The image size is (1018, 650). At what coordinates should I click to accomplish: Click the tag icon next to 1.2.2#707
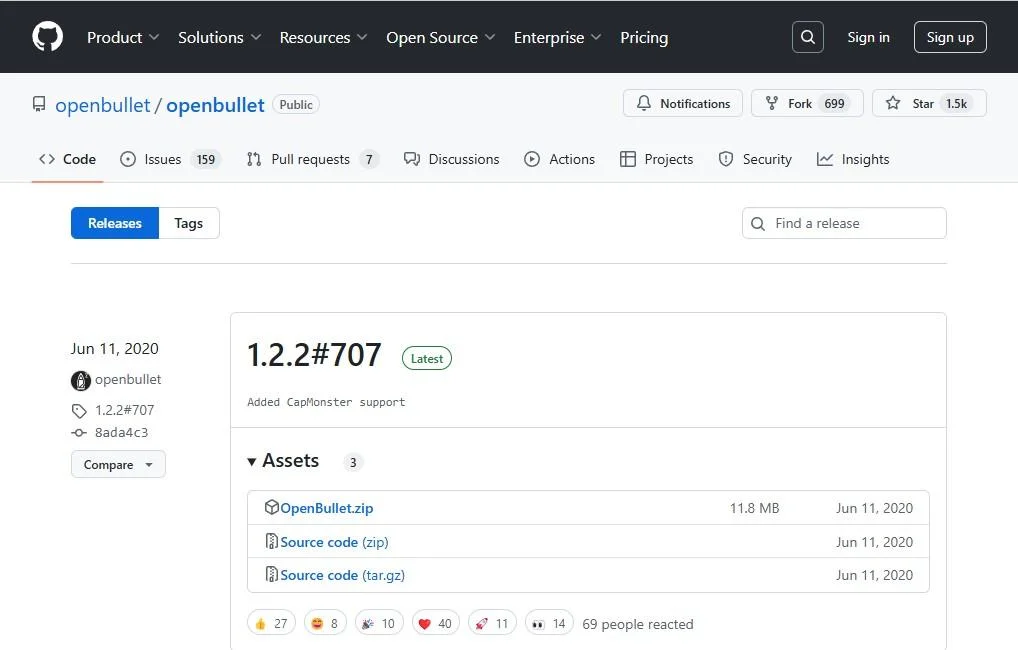79,410
